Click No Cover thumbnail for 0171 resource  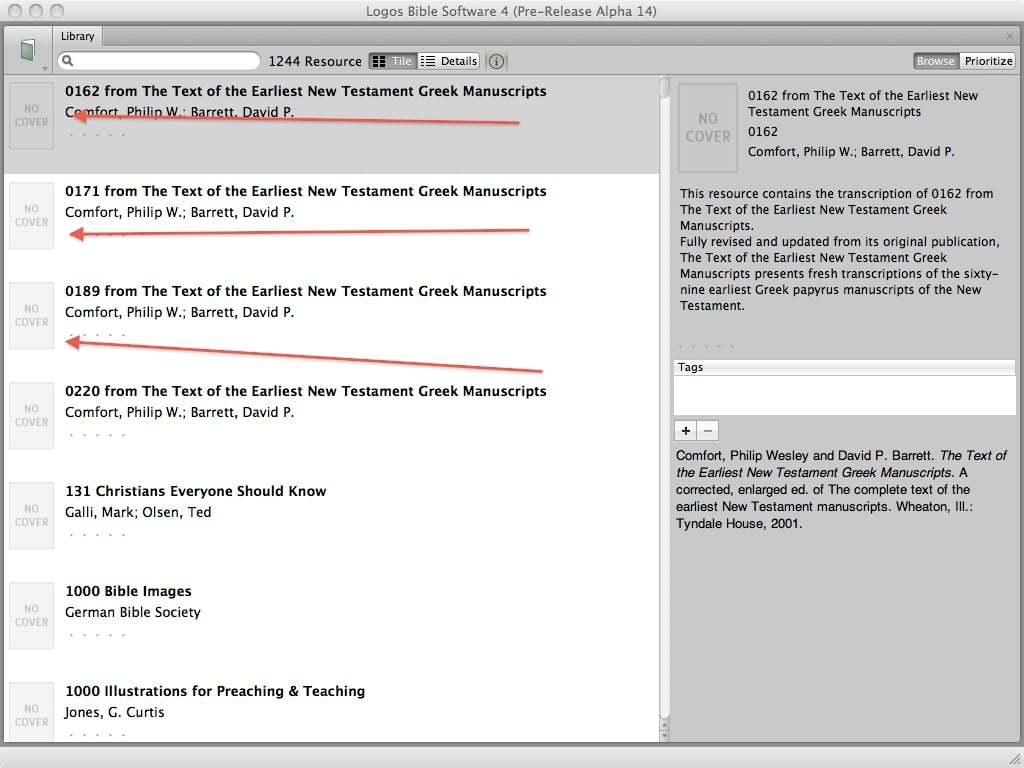[31, 216]
